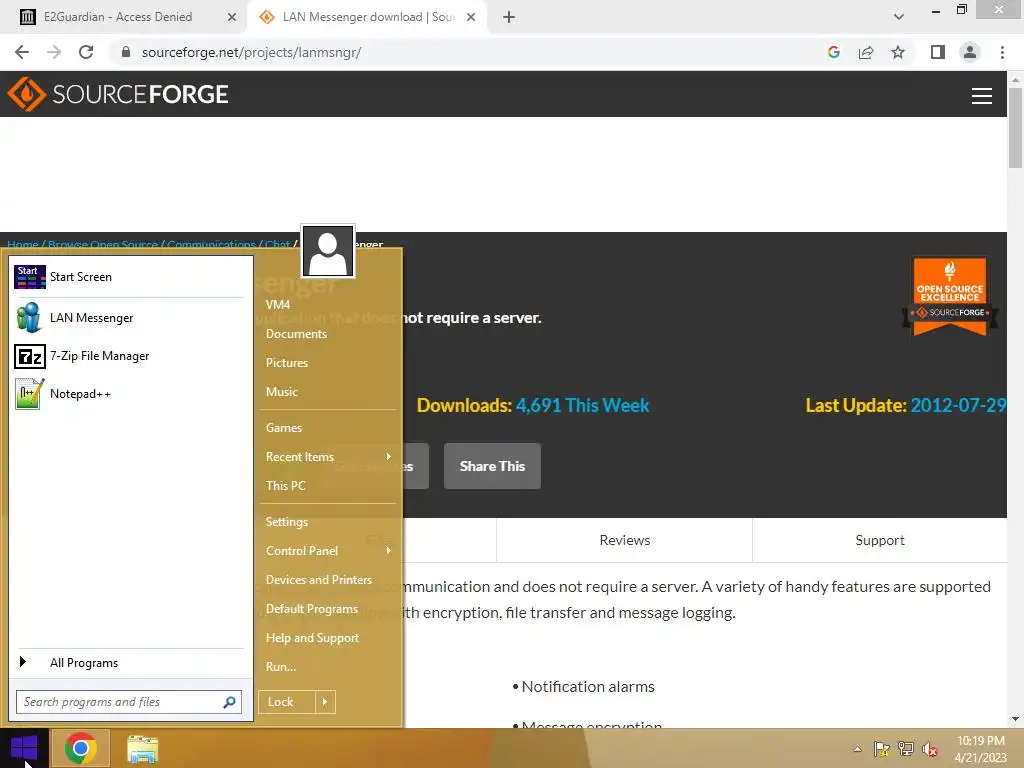This screenshot has width=1024, height=768.
Task: Open the Run... dialog
Action: coord(281,667)
